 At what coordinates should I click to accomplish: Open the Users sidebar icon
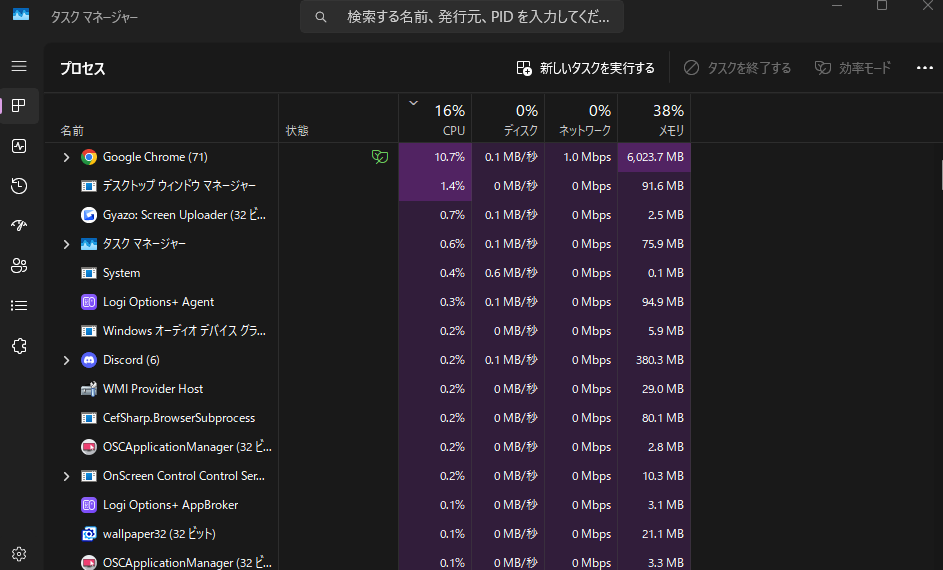coord(19,266)
